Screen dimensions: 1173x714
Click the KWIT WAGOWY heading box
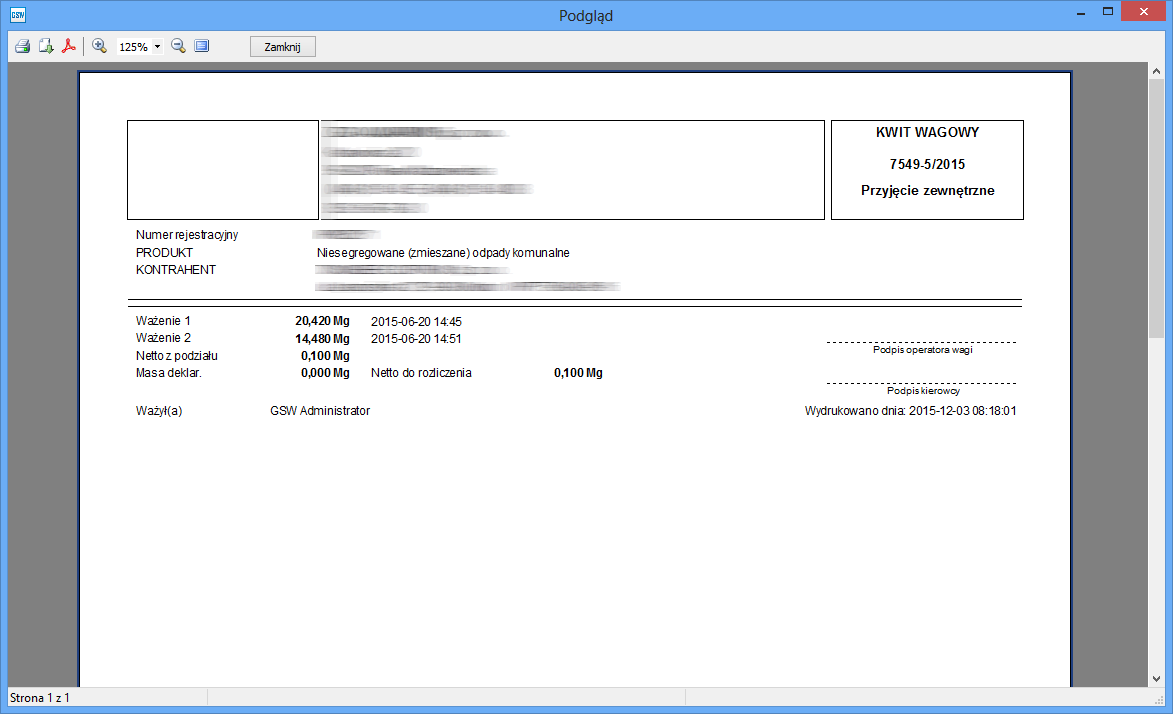tap(927, 169)
